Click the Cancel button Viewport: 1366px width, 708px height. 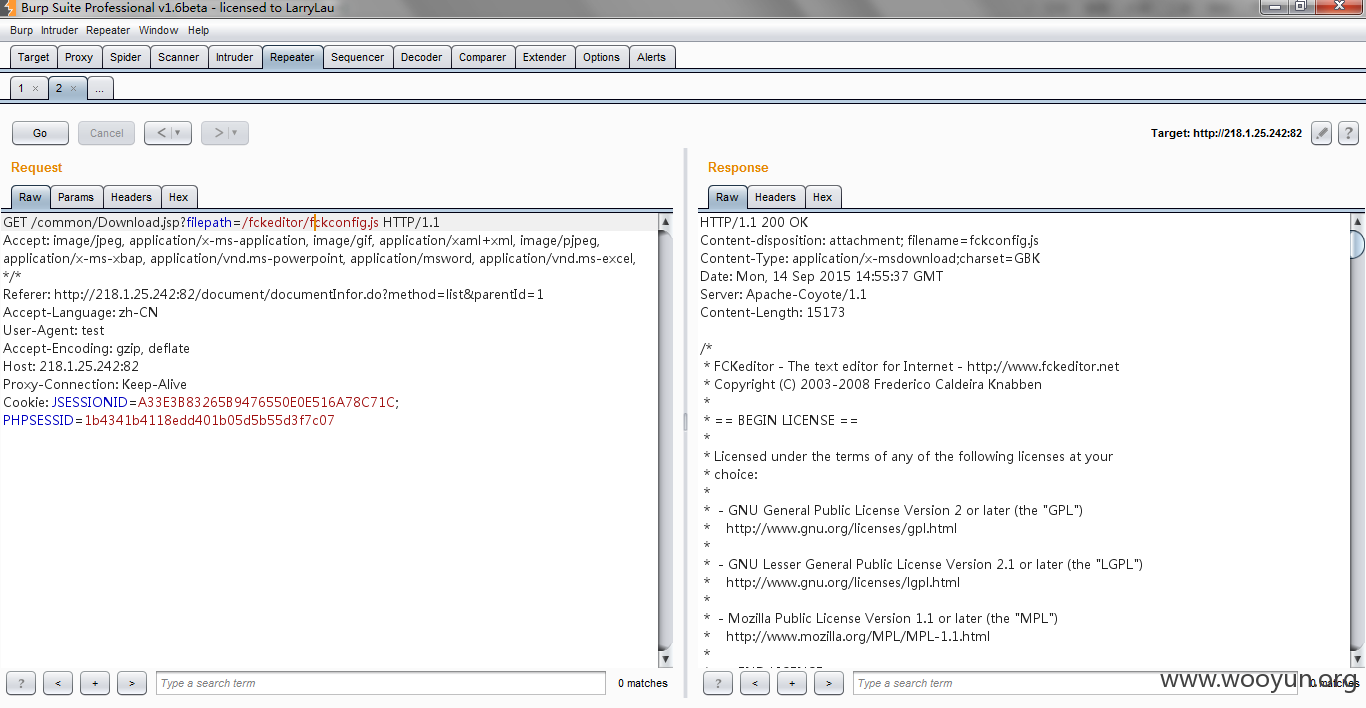tap(107, 133)
